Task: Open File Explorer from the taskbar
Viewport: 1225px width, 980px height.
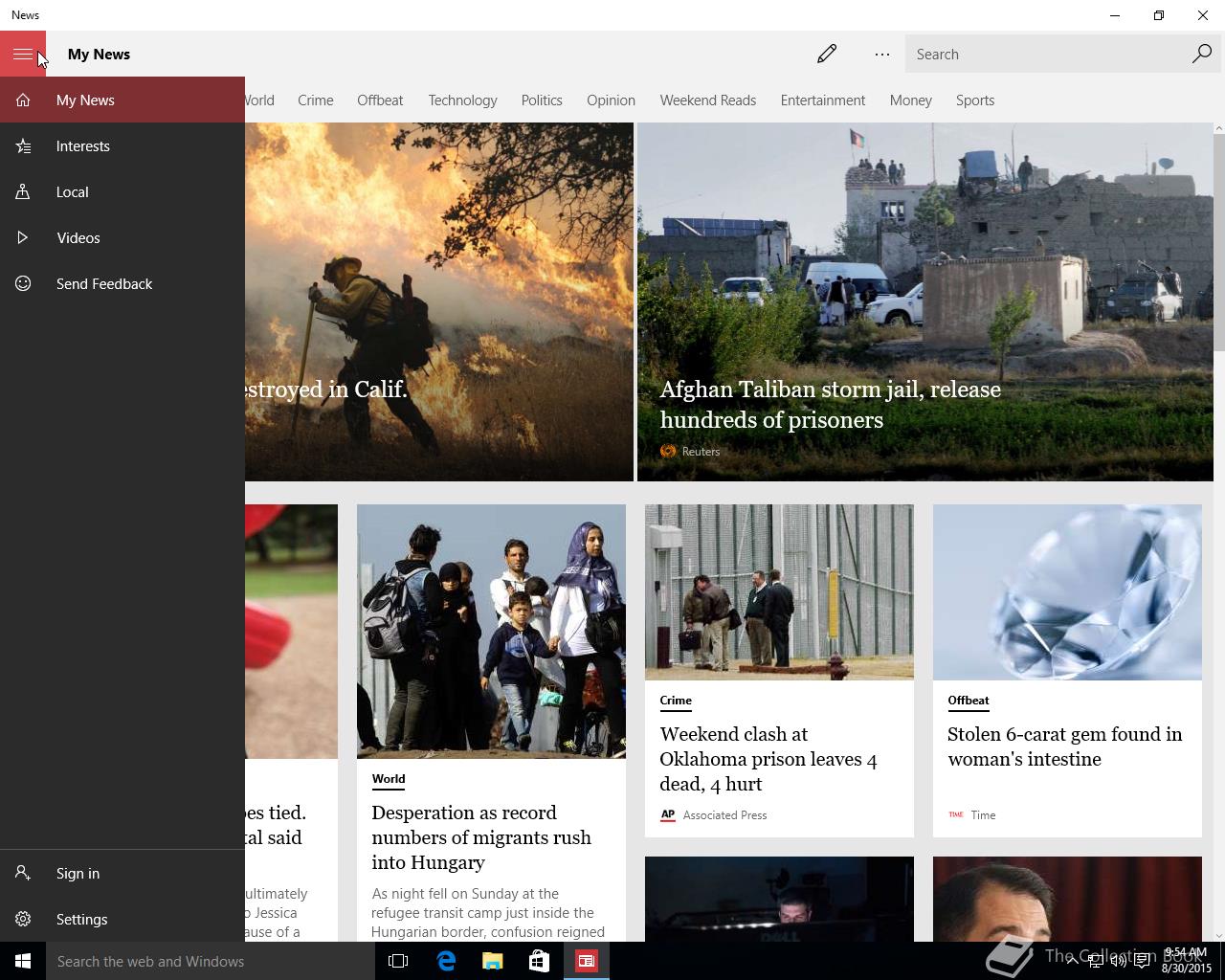Action: [x=492, y=961]
